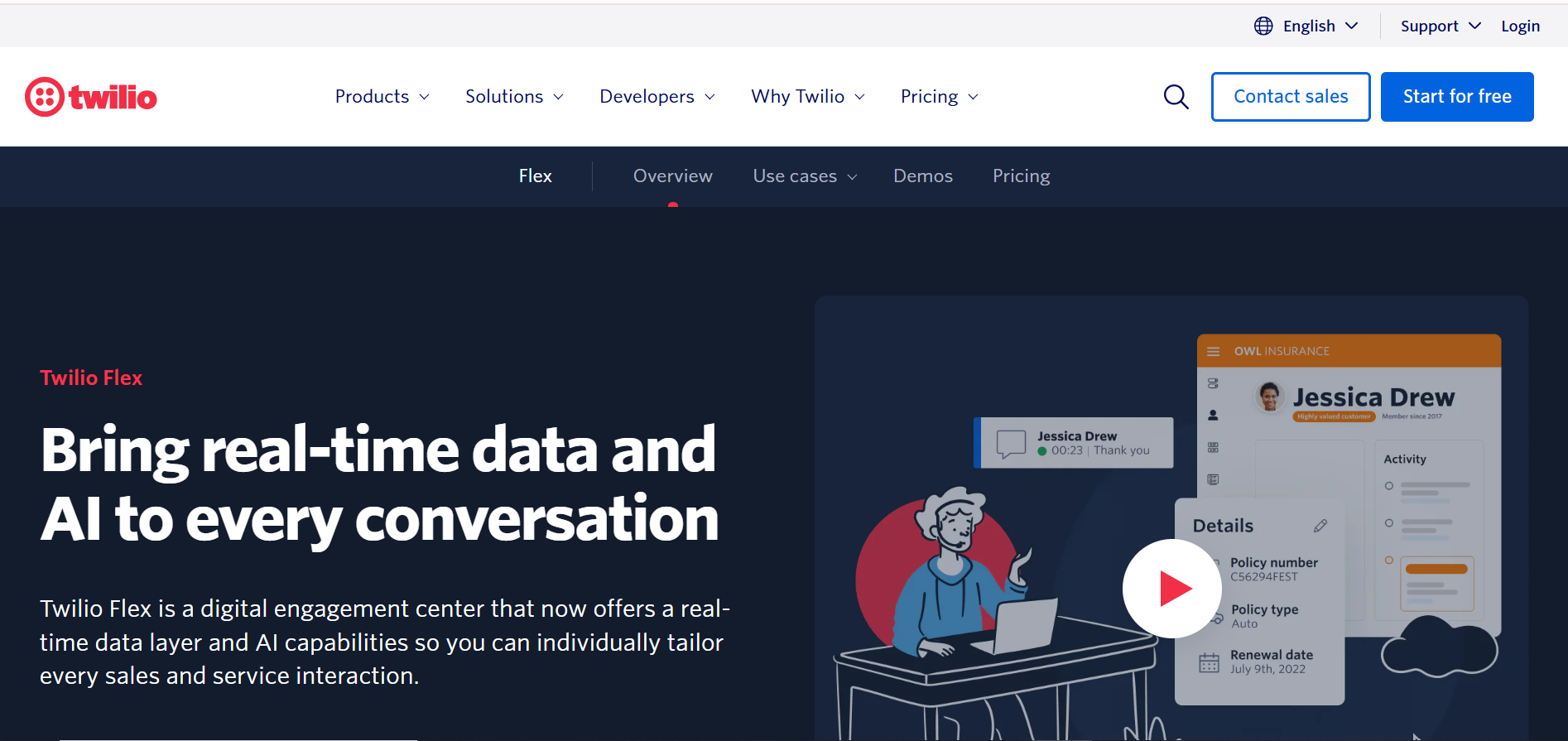
Task: Open the Support dropdown
Action: point(1441,26)
